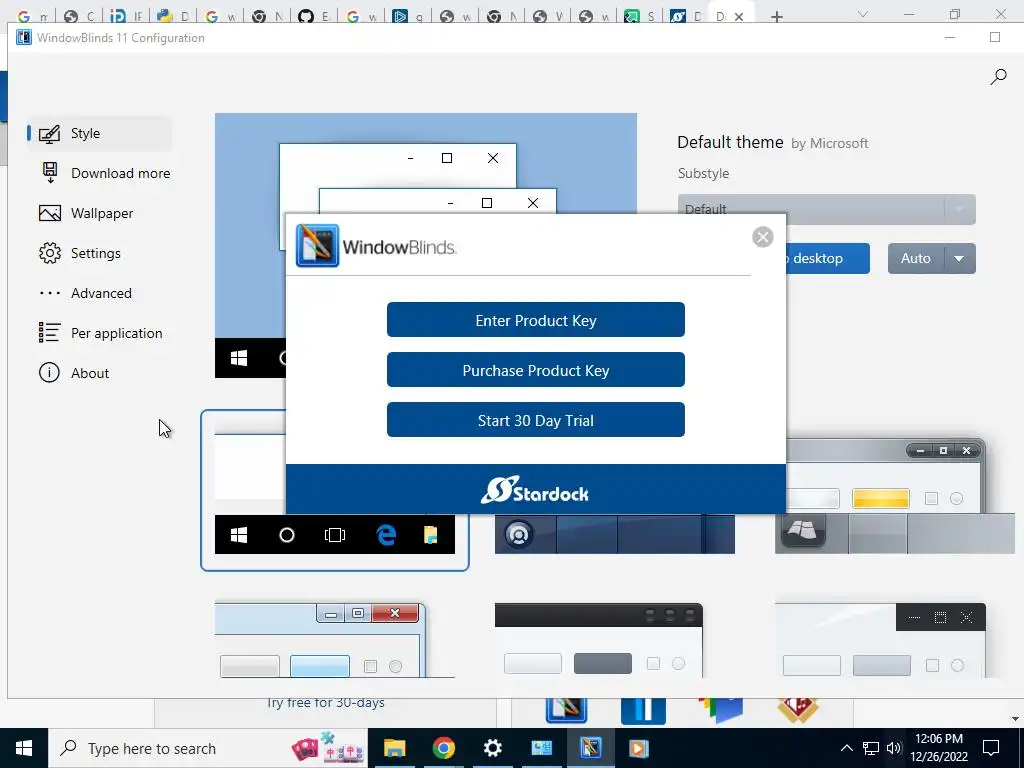Viewport: 1024px width, 768px height.
Task: Click the Windows Start button
Action: pyautogui.click(x=24, y=748)
